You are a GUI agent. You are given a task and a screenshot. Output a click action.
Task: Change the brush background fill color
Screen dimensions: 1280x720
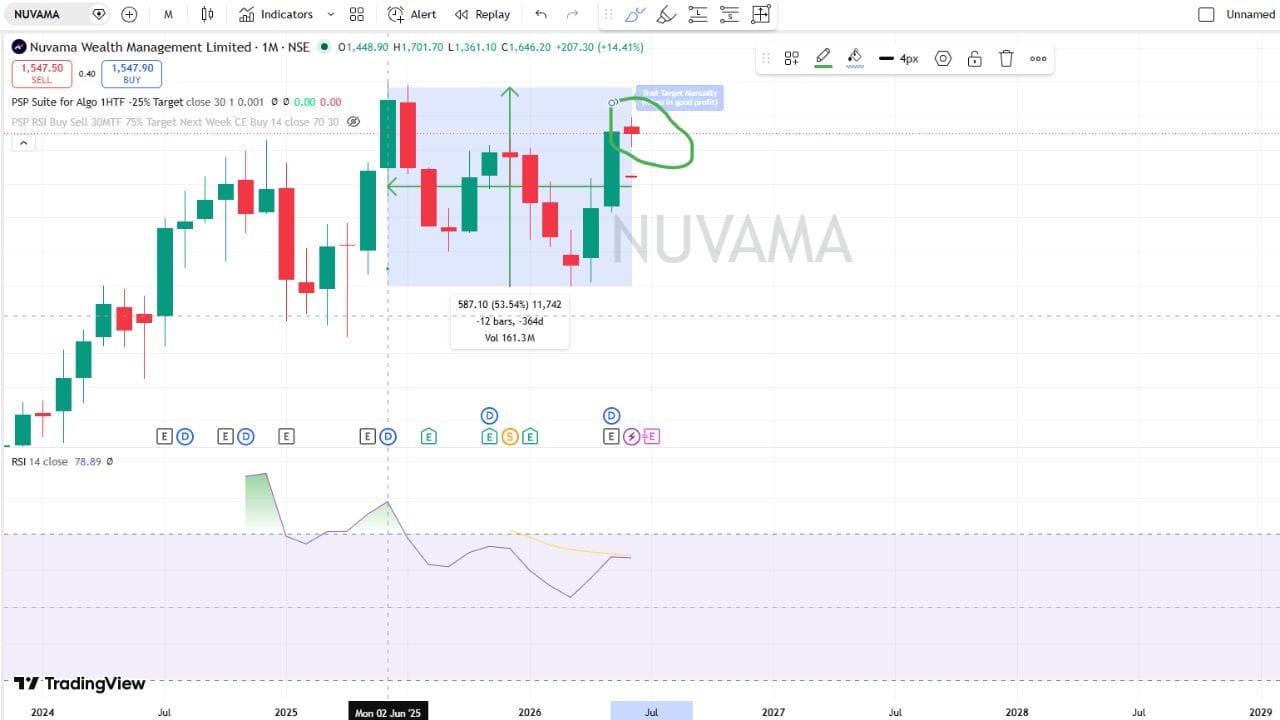tap(855, 58)
